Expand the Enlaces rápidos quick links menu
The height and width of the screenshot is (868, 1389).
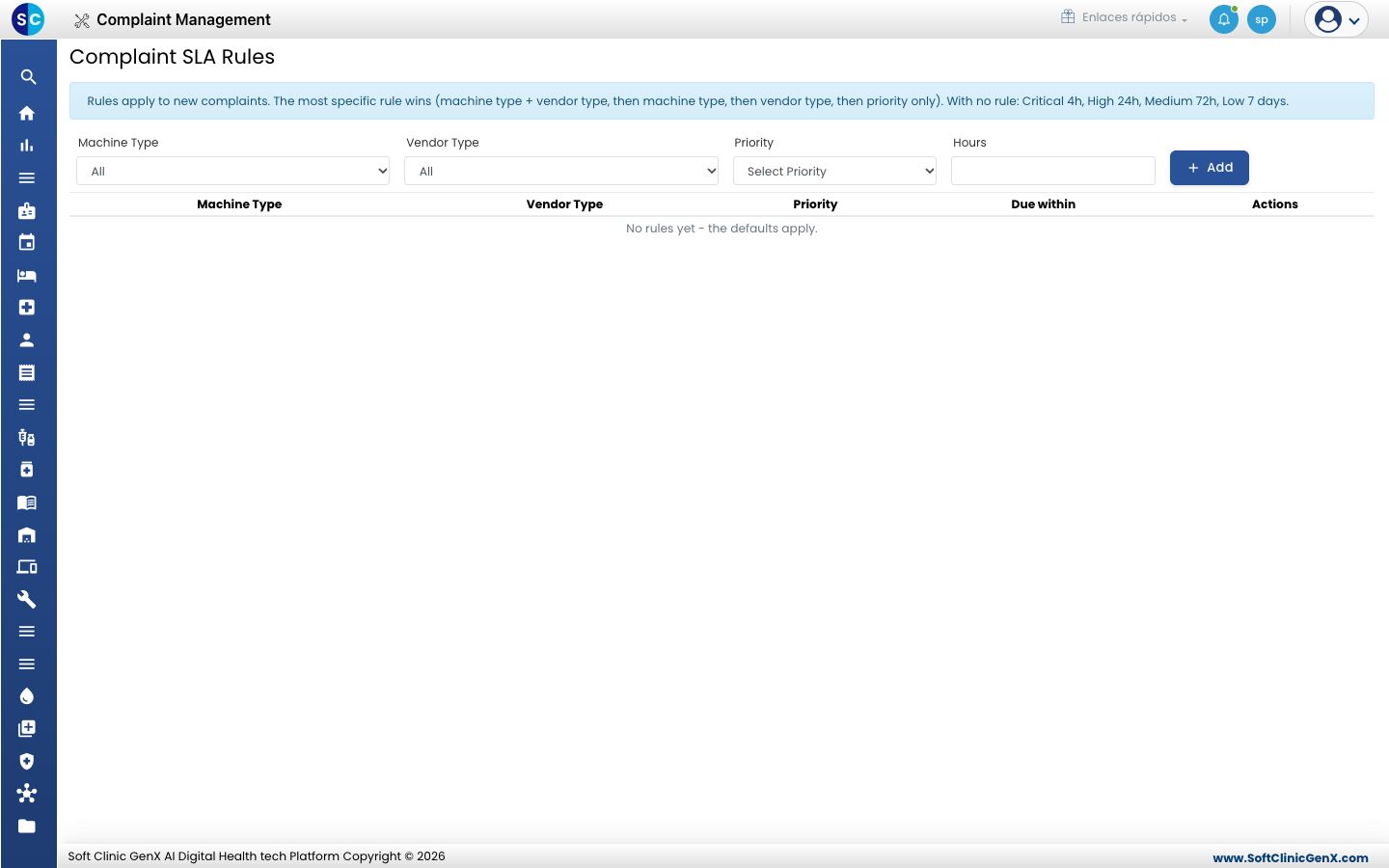click(1125, 17)
